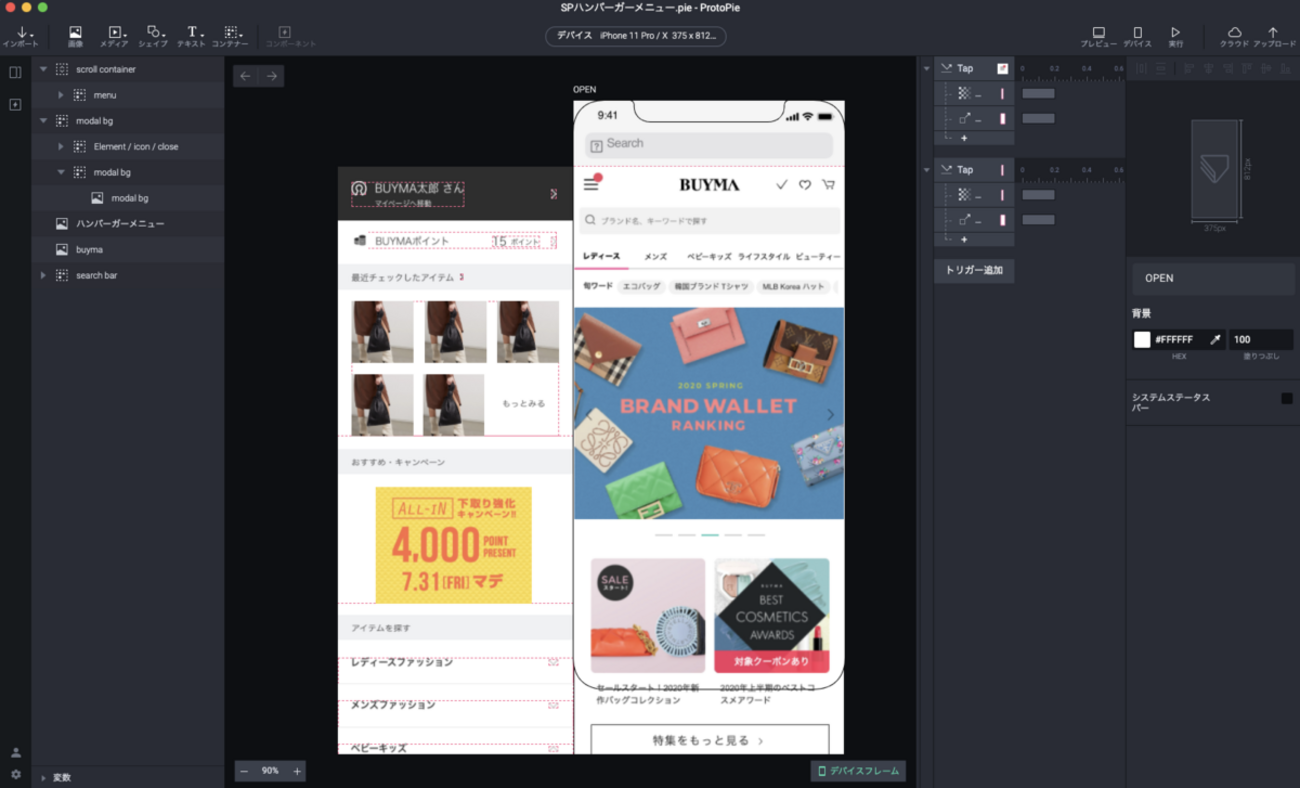Add a response under the second Tap trigger
This screenshot has height=788, width=1300.
pyautogui.click(x=964, y=239)
